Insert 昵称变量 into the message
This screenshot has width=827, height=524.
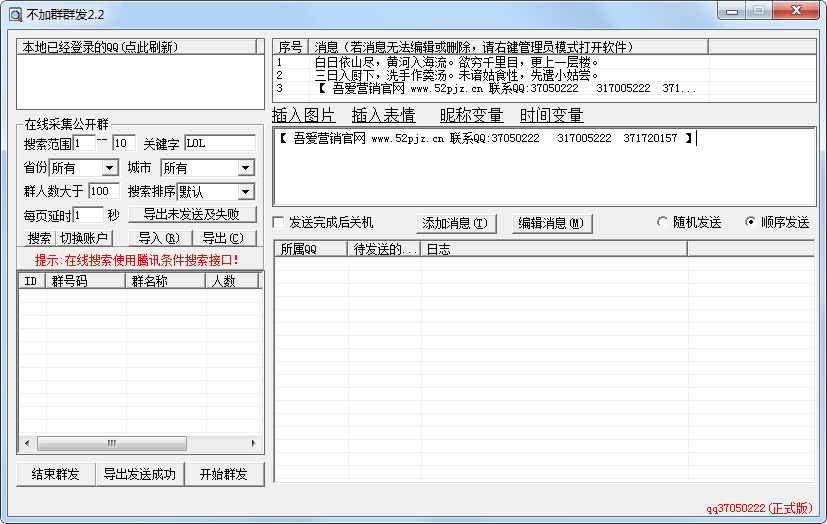tap(471, 115)
